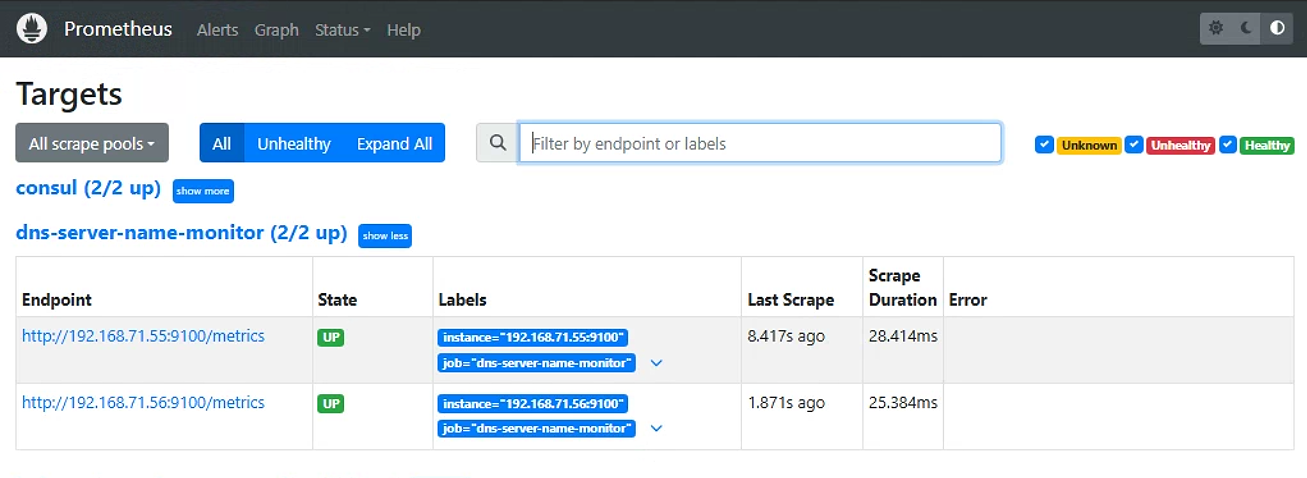Open the All scrape pools dropdown
The image size is (1307, 478).
92,143
